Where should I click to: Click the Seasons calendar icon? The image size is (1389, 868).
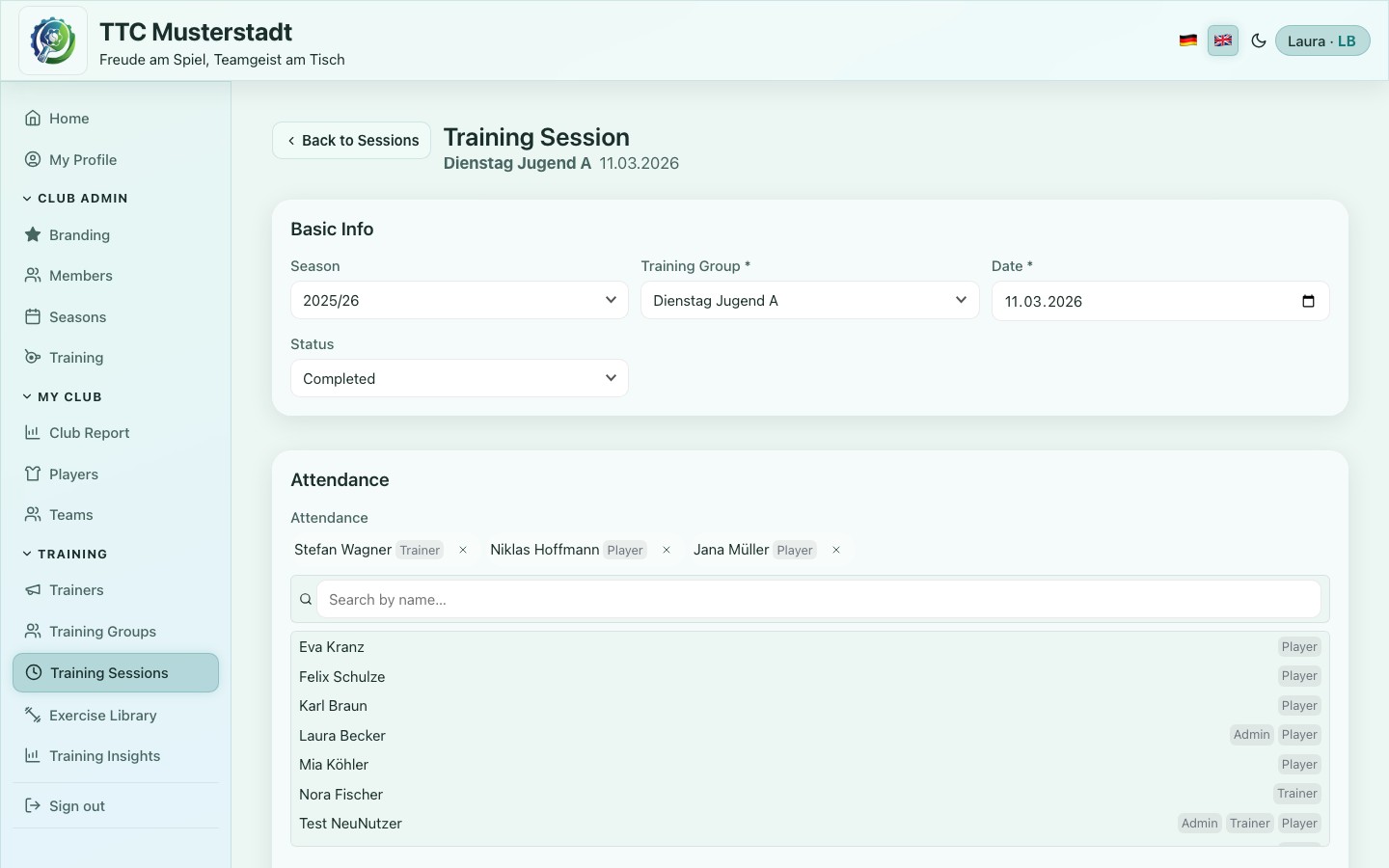coord(33,316)
